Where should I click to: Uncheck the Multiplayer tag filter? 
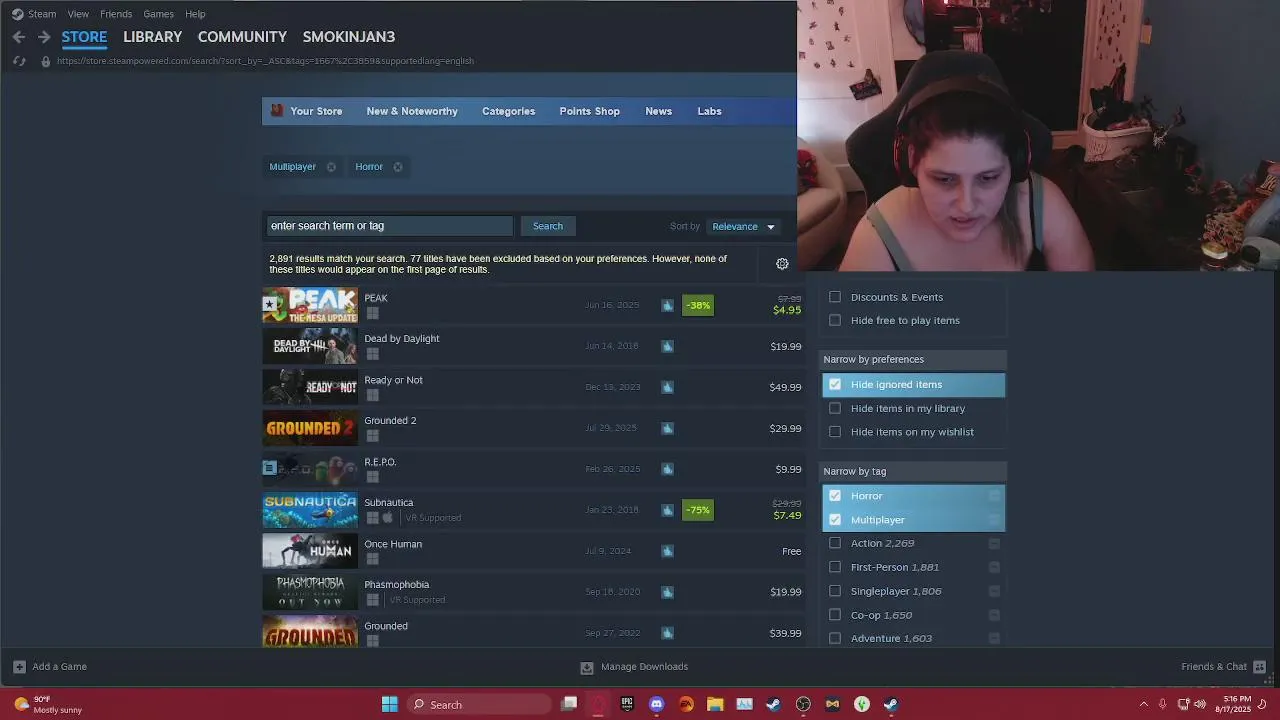pos(835,520)
